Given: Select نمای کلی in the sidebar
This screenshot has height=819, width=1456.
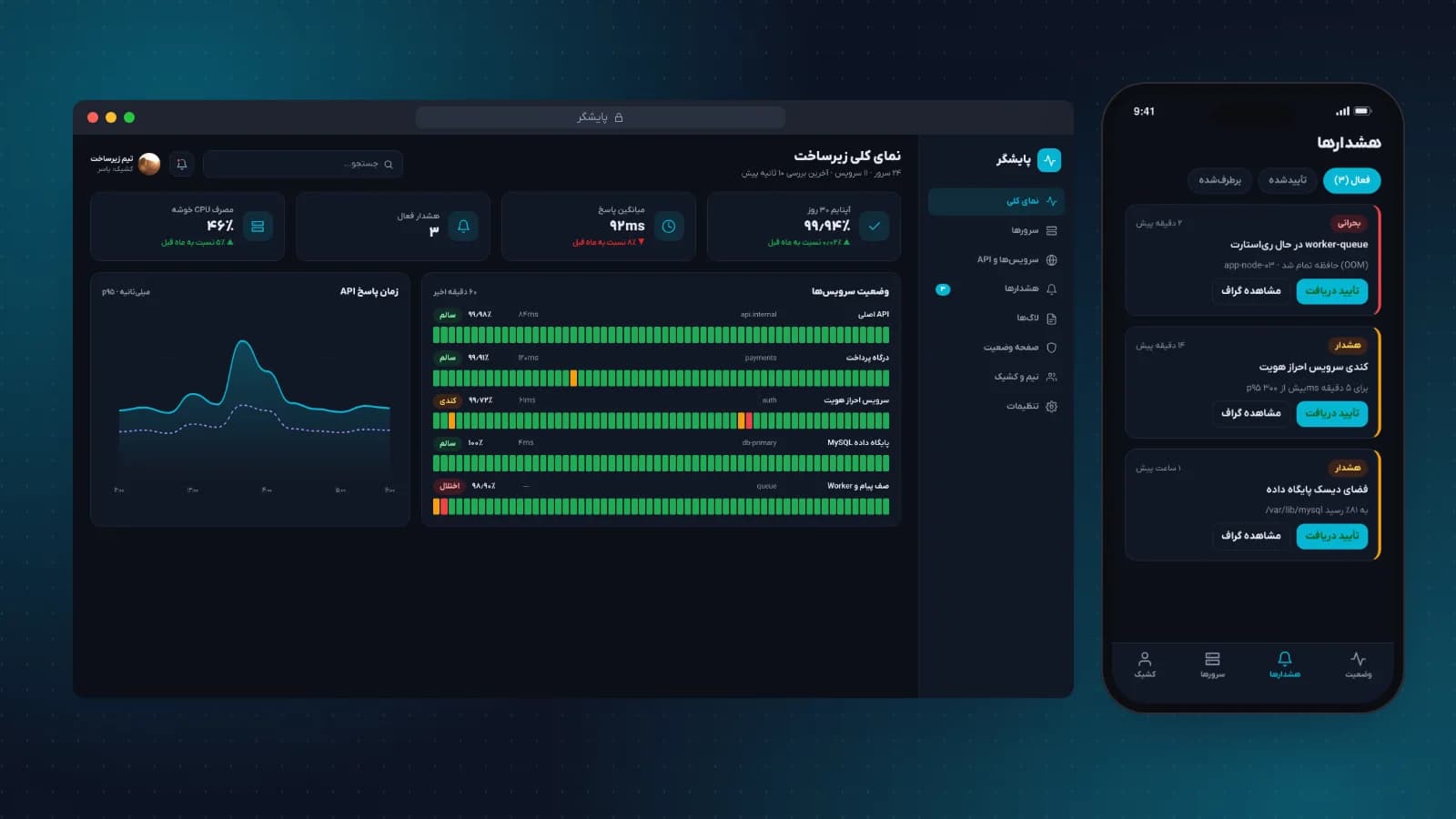Looking at the screenshot, I should click(x=996, y=201).
